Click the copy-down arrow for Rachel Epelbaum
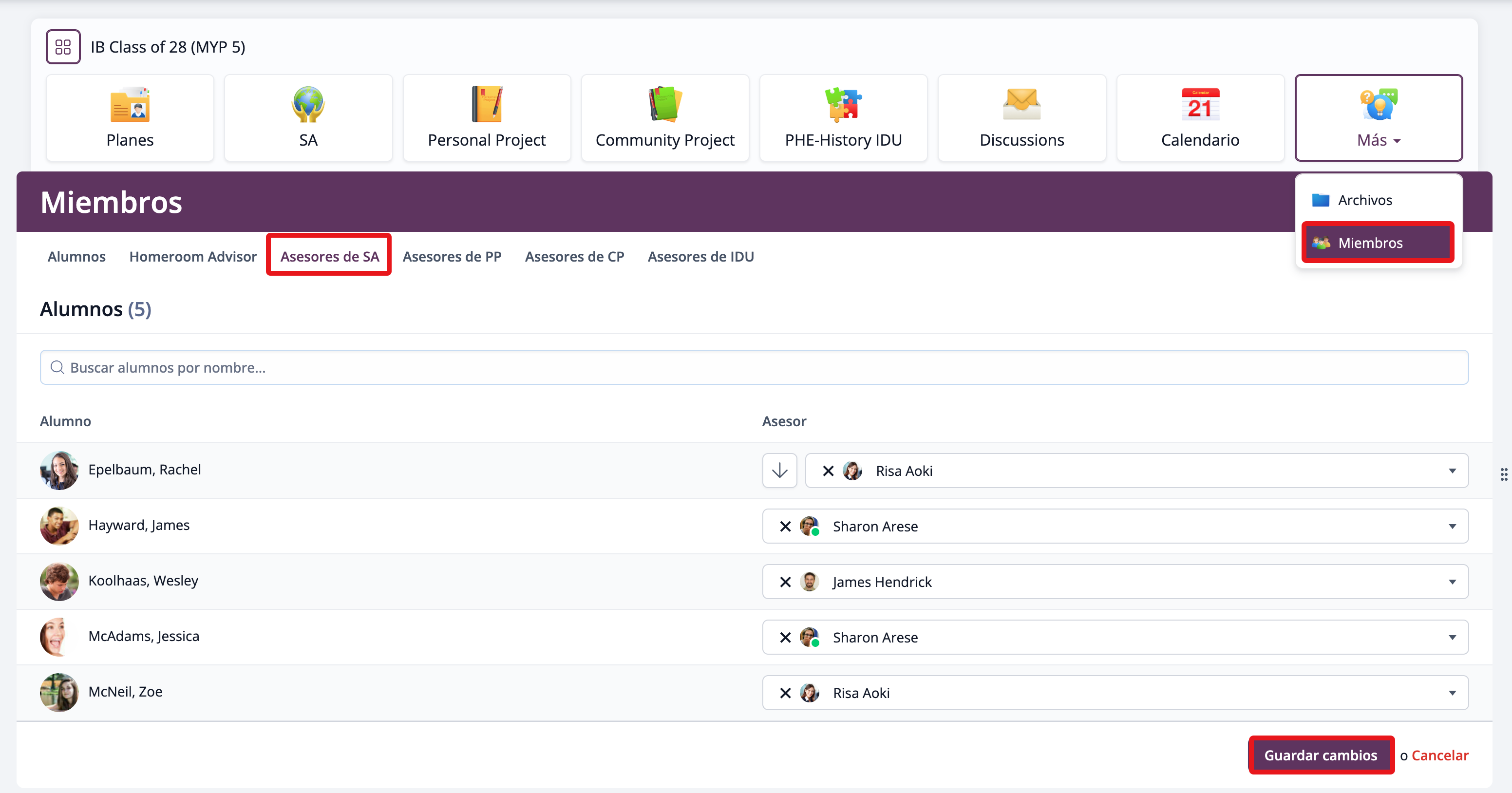1512x793 pixels. tap(779, 471)
